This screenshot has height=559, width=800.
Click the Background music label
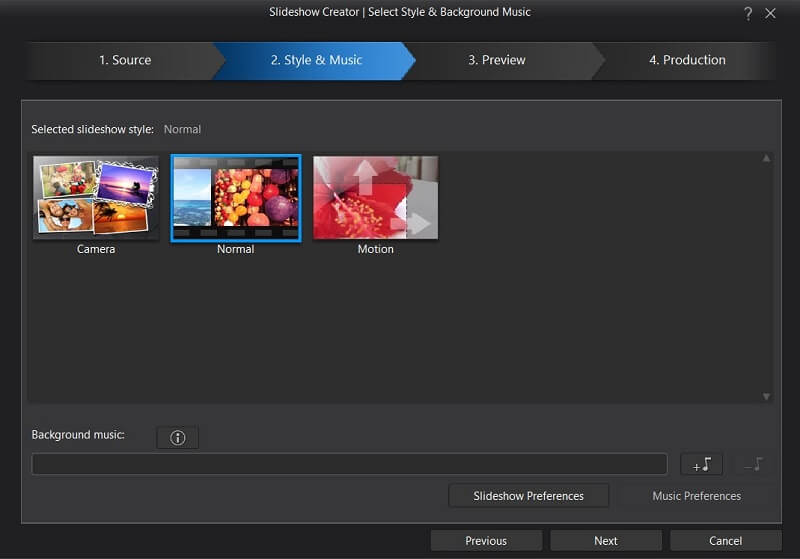pos(78,435)
